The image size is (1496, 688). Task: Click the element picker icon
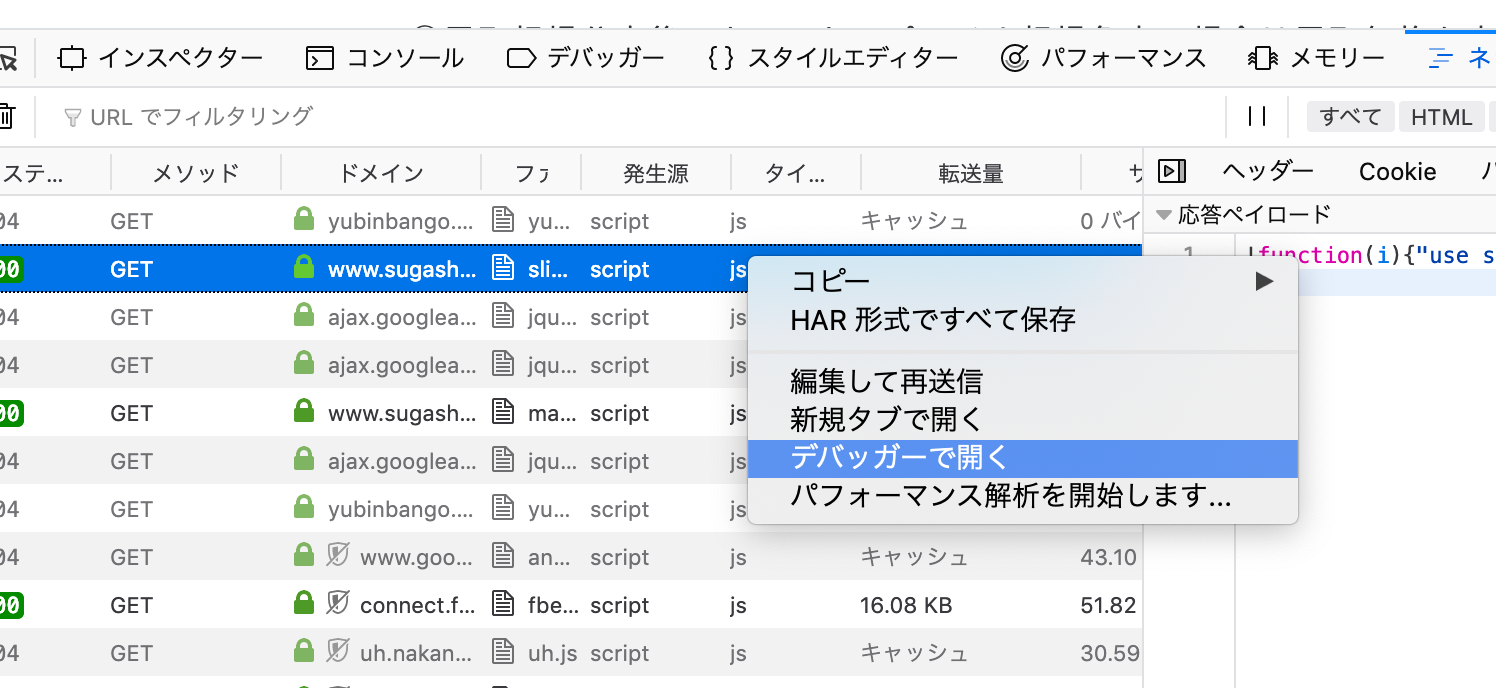[x=8, y=59]
